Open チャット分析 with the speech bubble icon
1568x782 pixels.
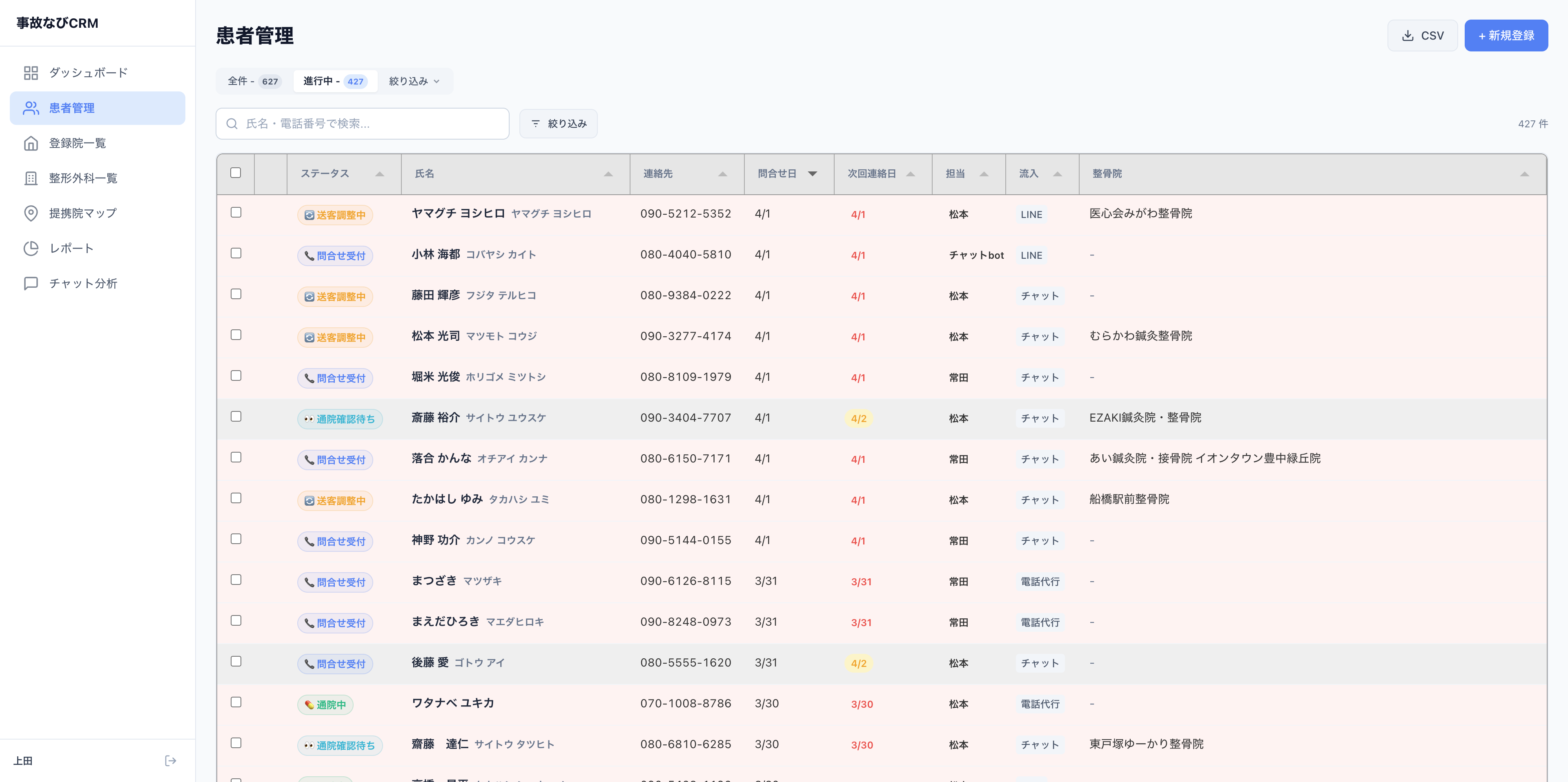pyautogui.click(x=32, y=282)
